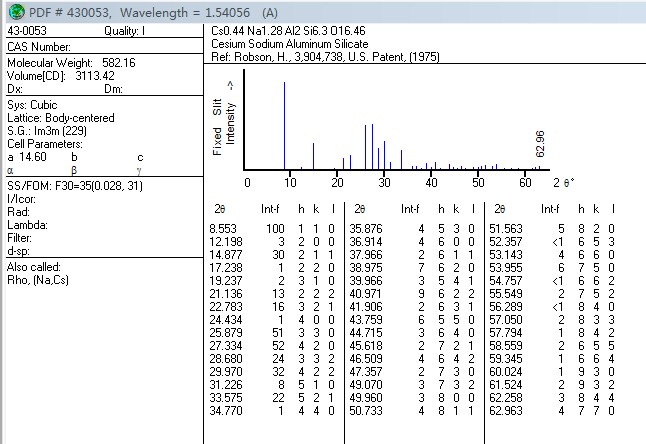Click 2θ value 14.877

pos(226,255)
